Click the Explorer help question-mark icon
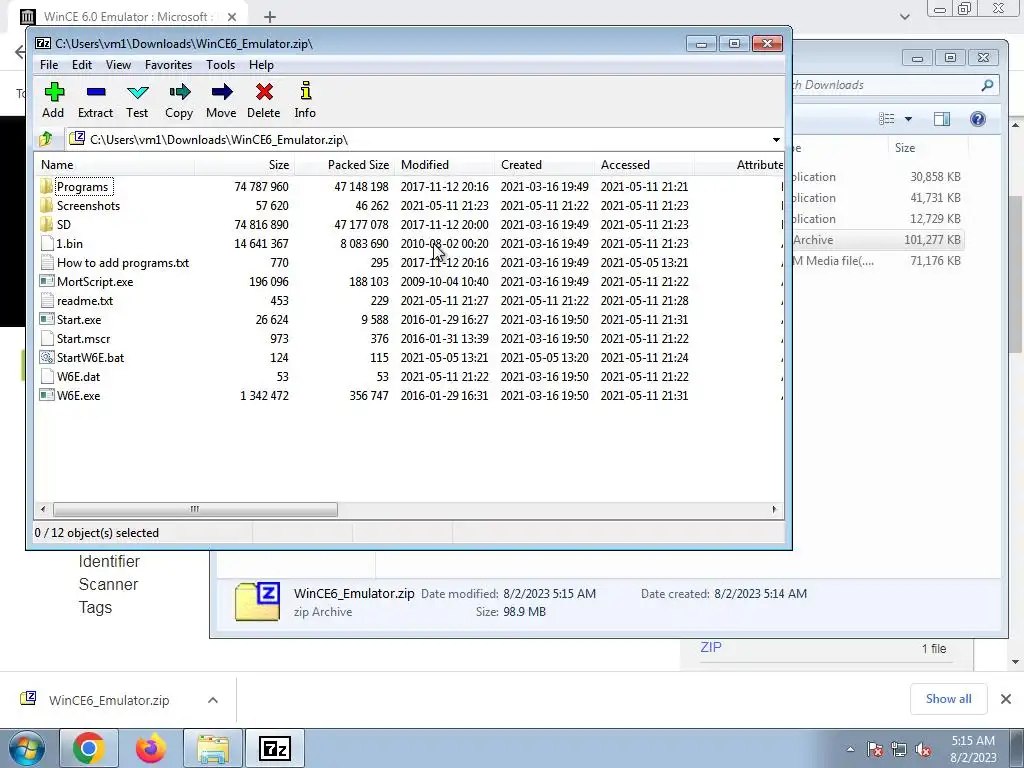Viewport: 1024px width, 768px height. 978,119
